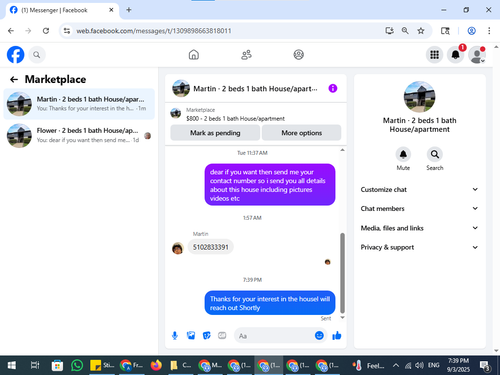Click the address bar URL
The width and height of the screenshot is (500, 375).
tap(154, 31)
